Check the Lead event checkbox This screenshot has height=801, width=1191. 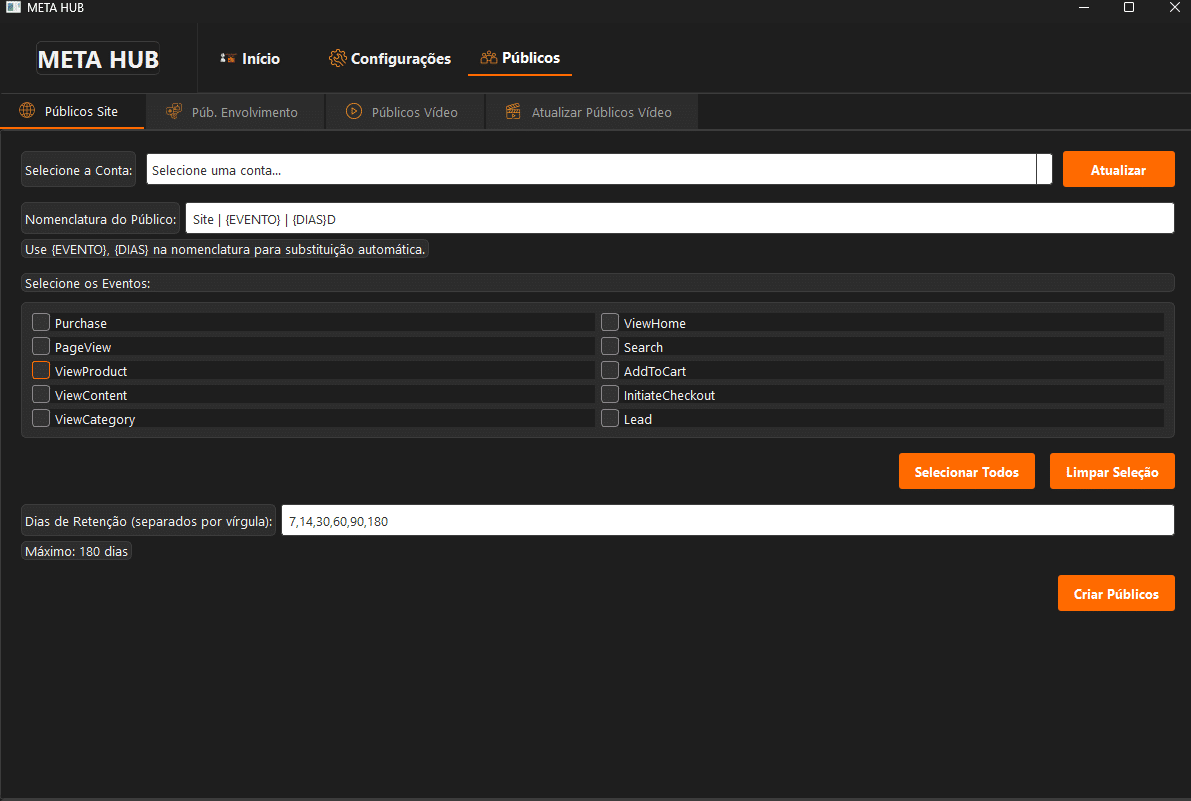(610, 419)
